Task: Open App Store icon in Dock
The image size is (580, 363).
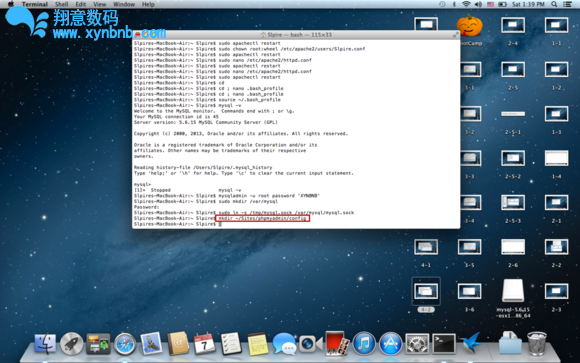Action: click(391, 343)
